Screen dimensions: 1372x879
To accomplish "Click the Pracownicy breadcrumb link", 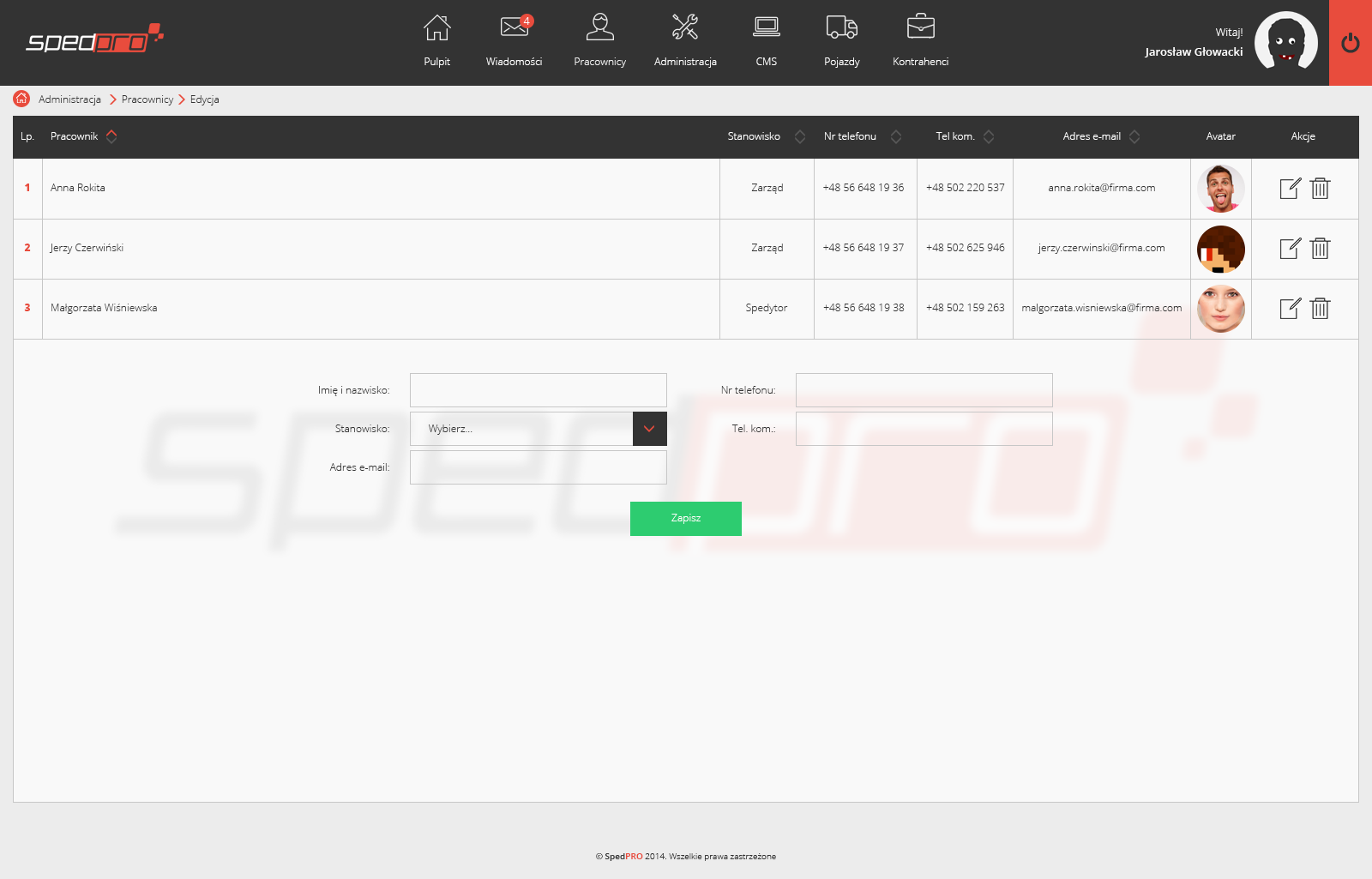I will pyautogui.click(x=147, y=99).
